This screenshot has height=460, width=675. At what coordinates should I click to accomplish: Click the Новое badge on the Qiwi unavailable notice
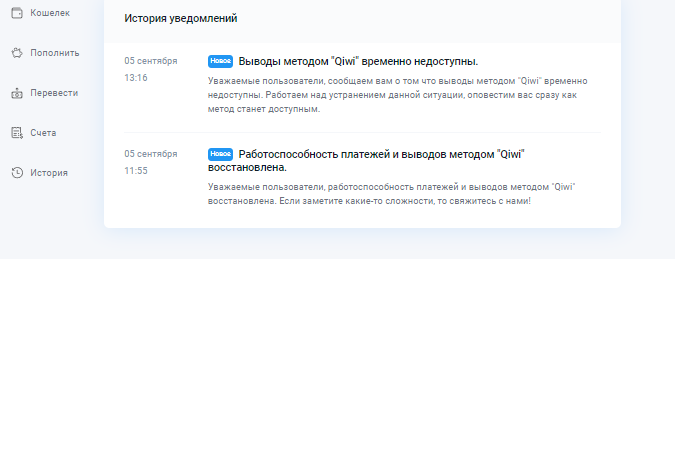(220, 61)
